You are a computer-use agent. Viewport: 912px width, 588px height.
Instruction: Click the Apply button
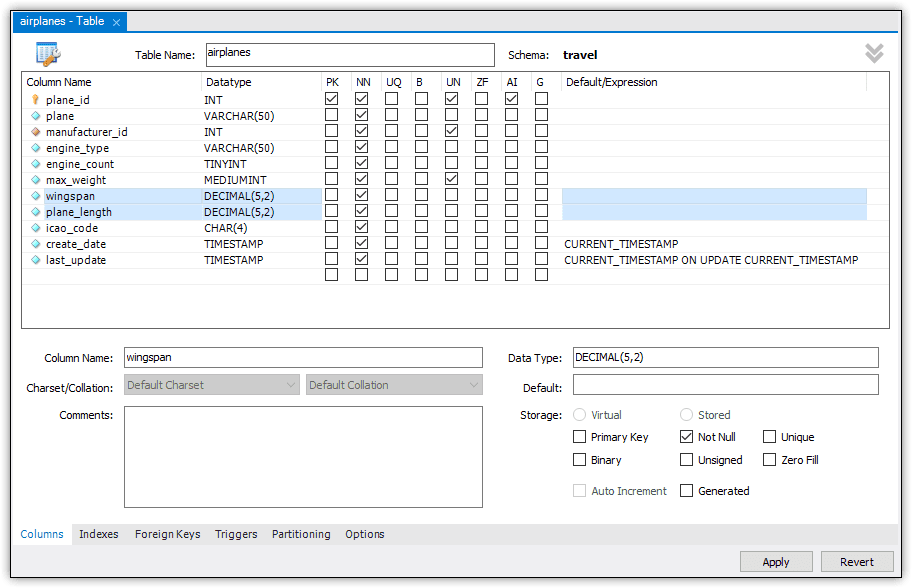[x=776, y=561]
